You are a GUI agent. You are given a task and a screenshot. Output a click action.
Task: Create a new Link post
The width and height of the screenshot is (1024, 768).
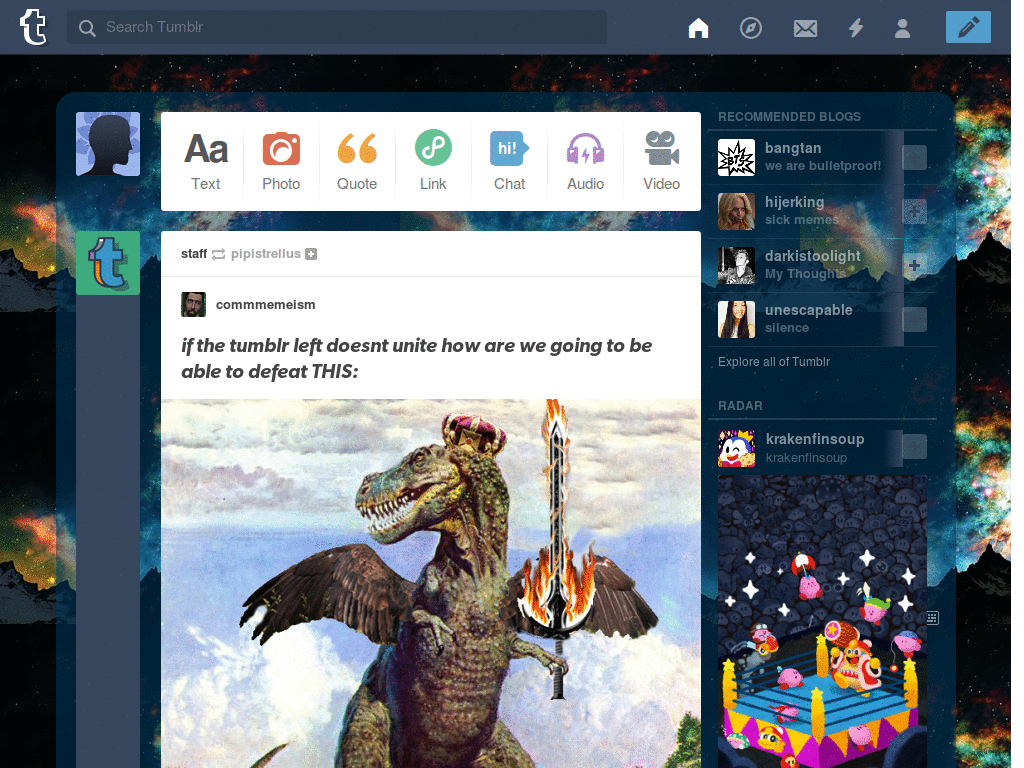click(433, 161)
